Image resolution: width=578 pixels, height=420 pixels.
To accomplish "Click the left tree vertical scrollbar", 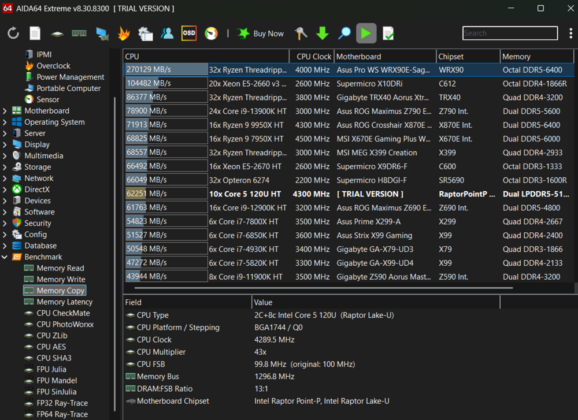I will click(x=115, y=254).
